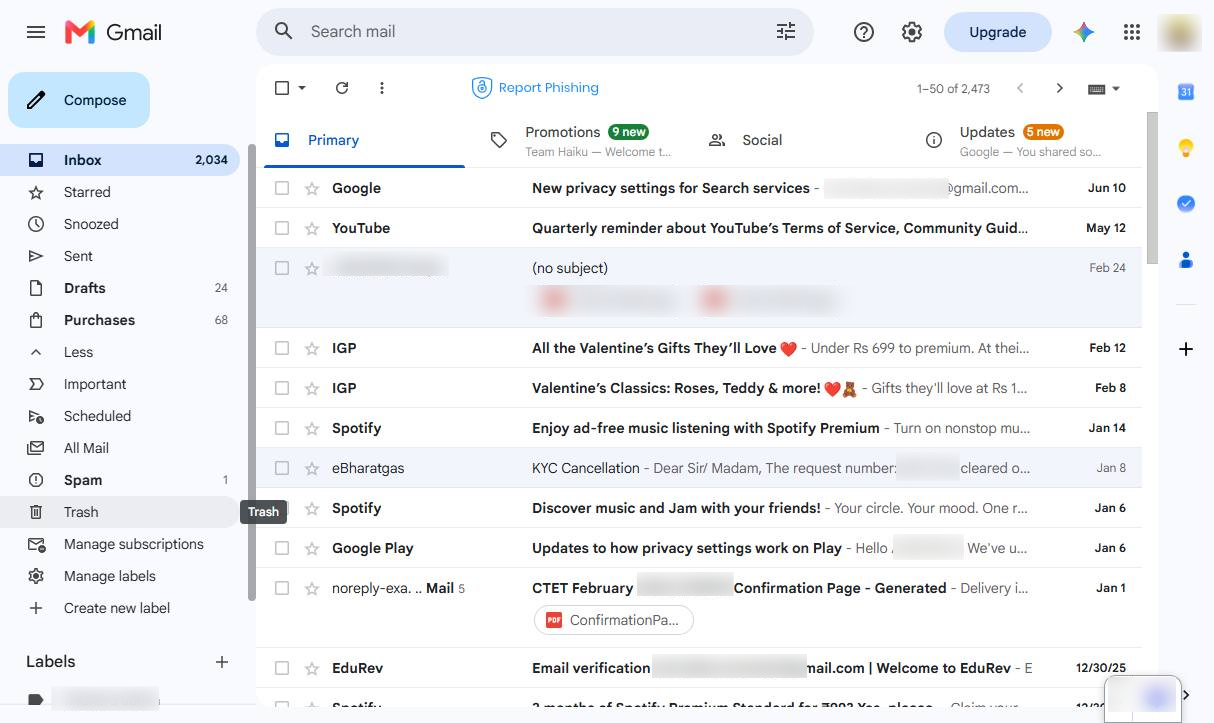This screenshot has width=1214, height=723.
Task: Click the email list vertical scrollbar
Action: point(1152,188)
